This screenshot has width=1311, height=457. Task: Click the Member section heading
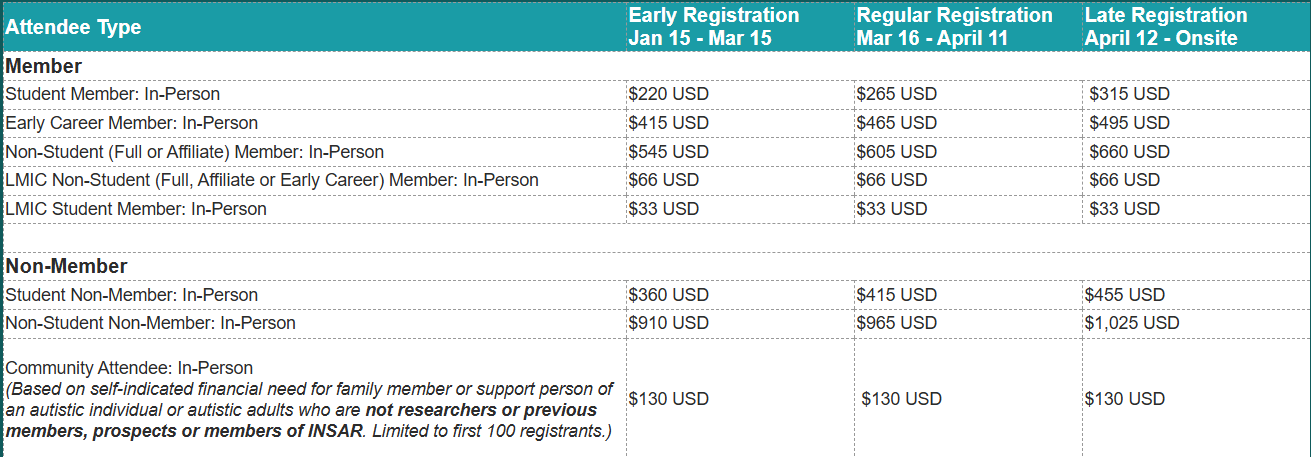[44, 67]
